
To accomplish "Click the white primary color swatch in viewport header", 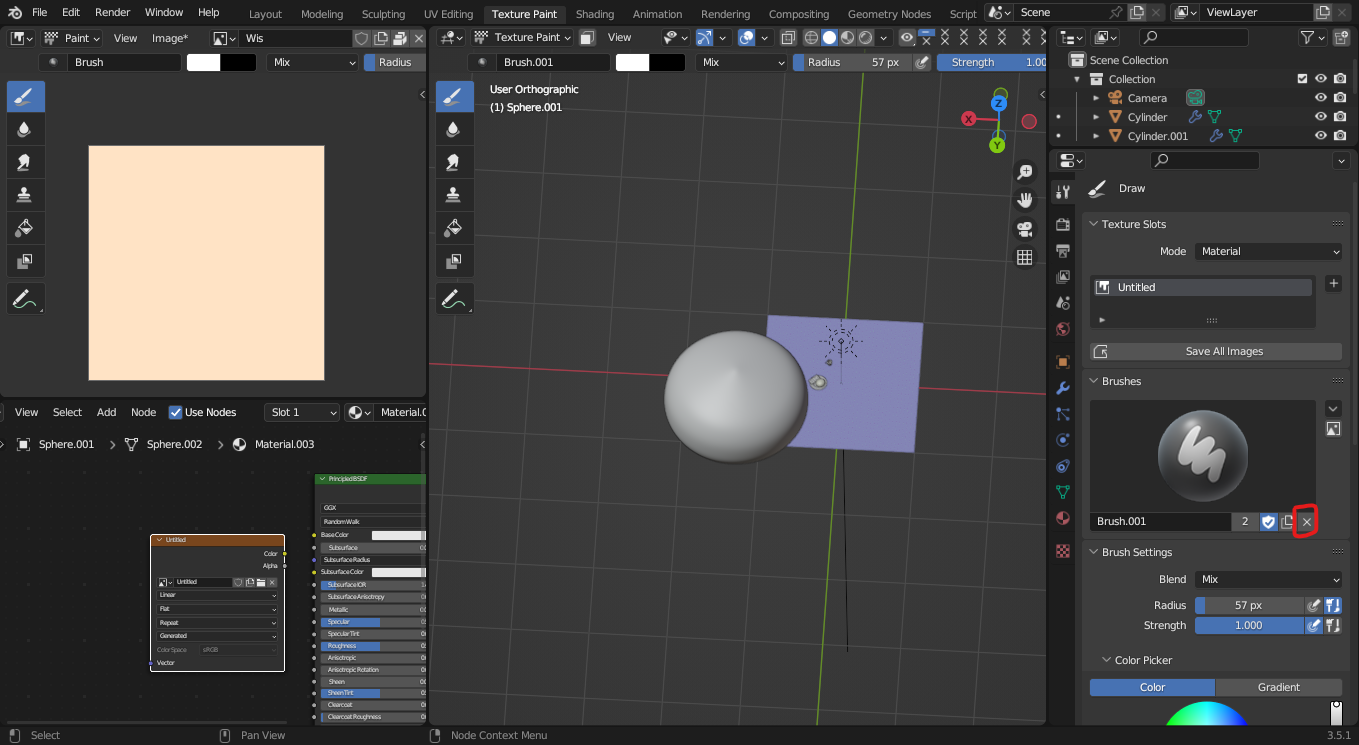I will click(x=632, y=62).
